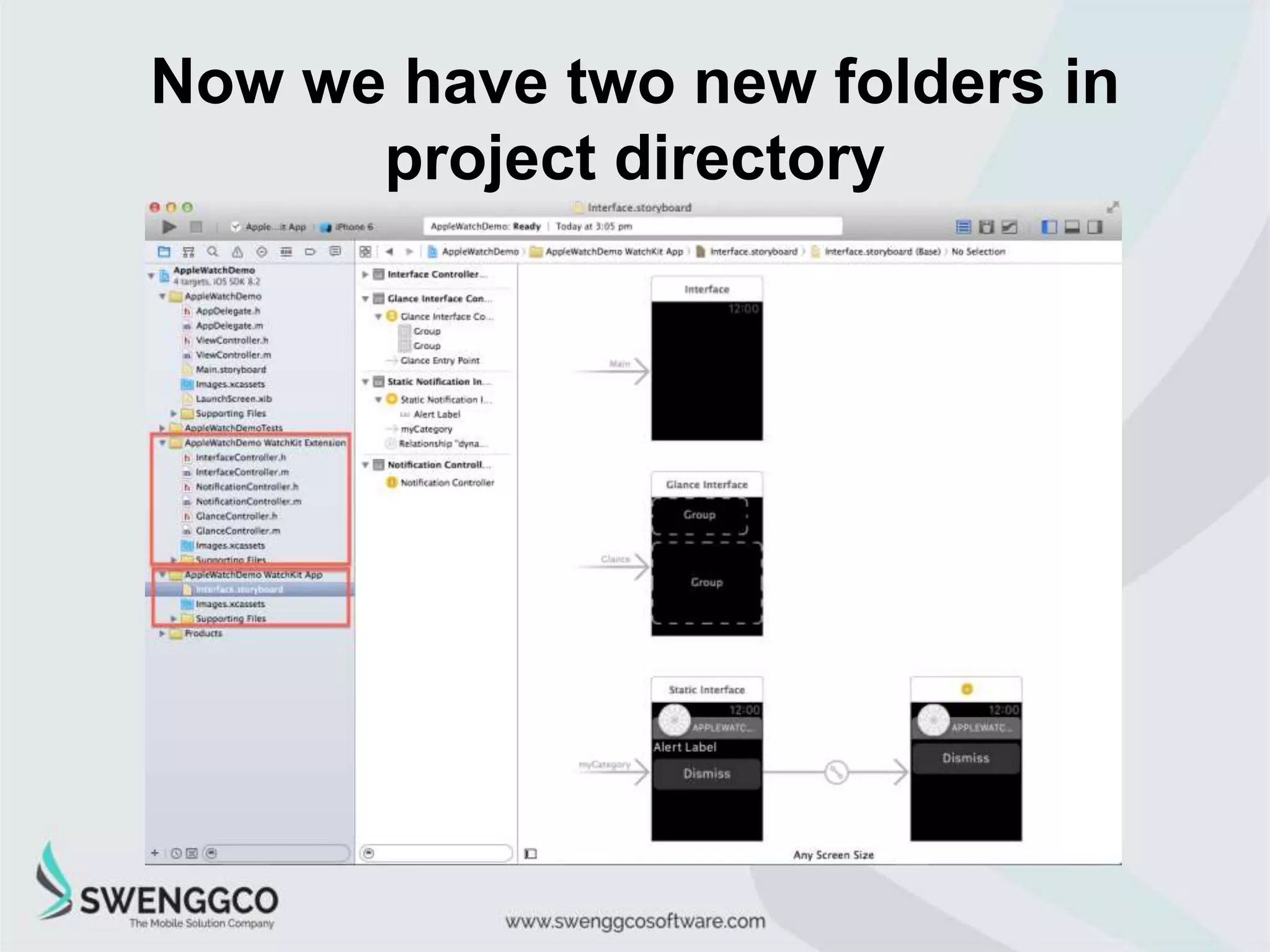Collapse the AppleWatchDemo project root
1270x952 pixels.
tap(151, 275)
